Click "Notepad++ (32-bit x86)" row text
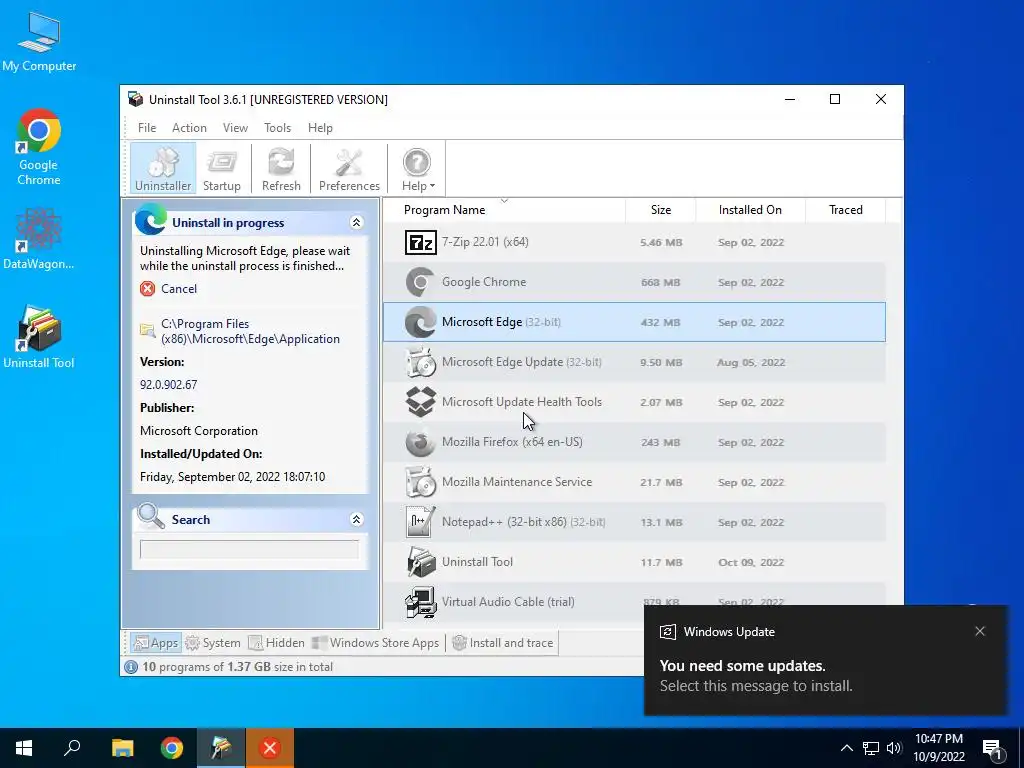This screenshot has width=1024, height=768. (x=504, y=522)
